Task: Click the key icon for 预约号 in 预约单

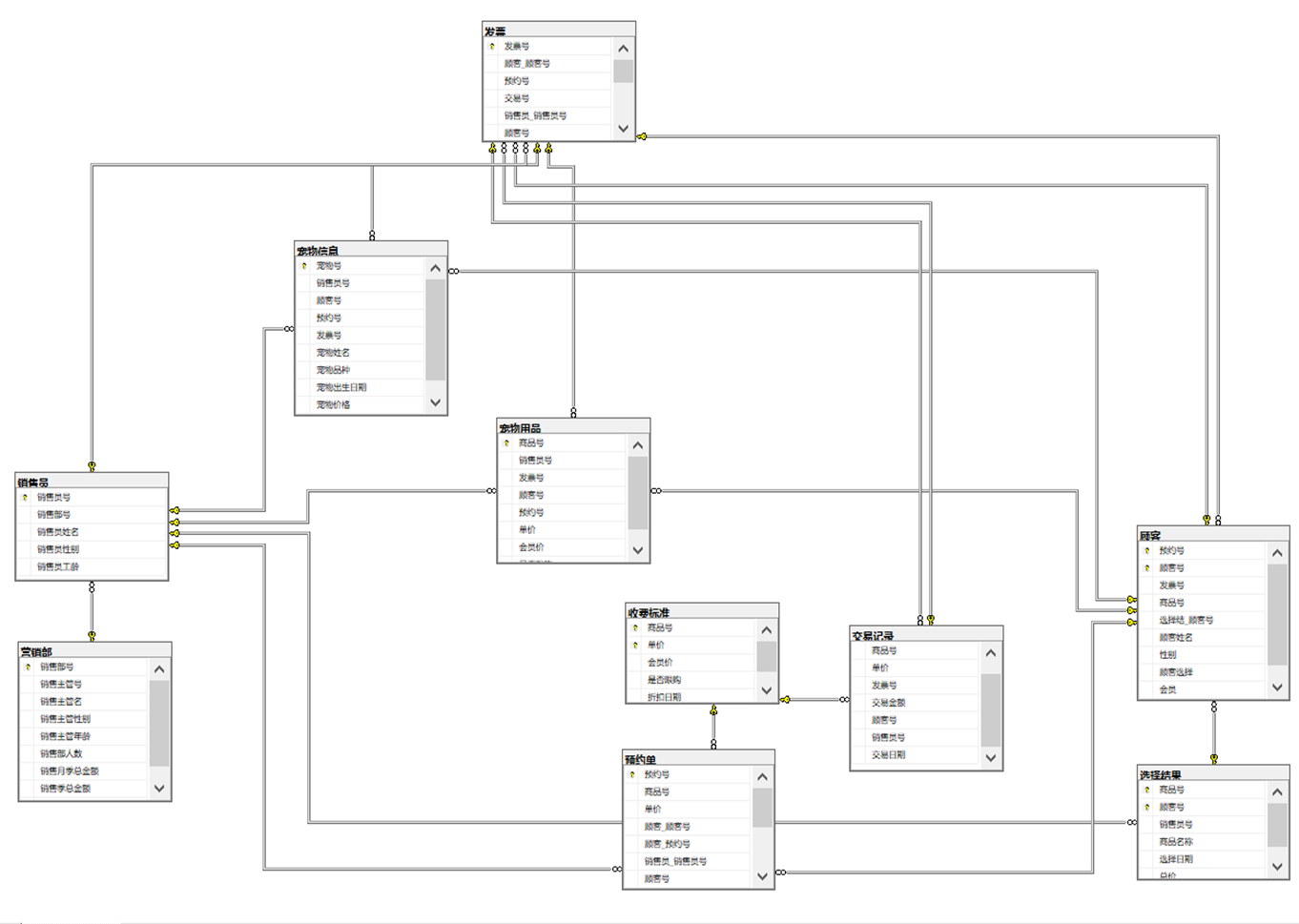Action: pyautogui.click(x=632, y=775)
